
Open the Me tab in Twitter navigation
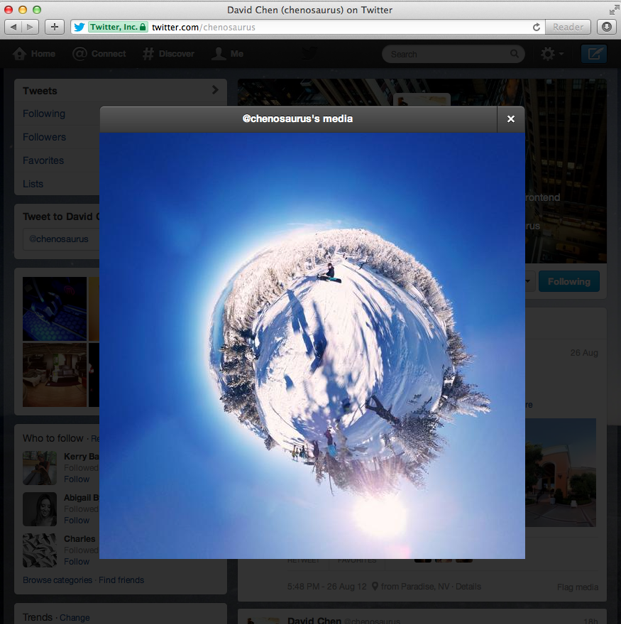point(227,54)
